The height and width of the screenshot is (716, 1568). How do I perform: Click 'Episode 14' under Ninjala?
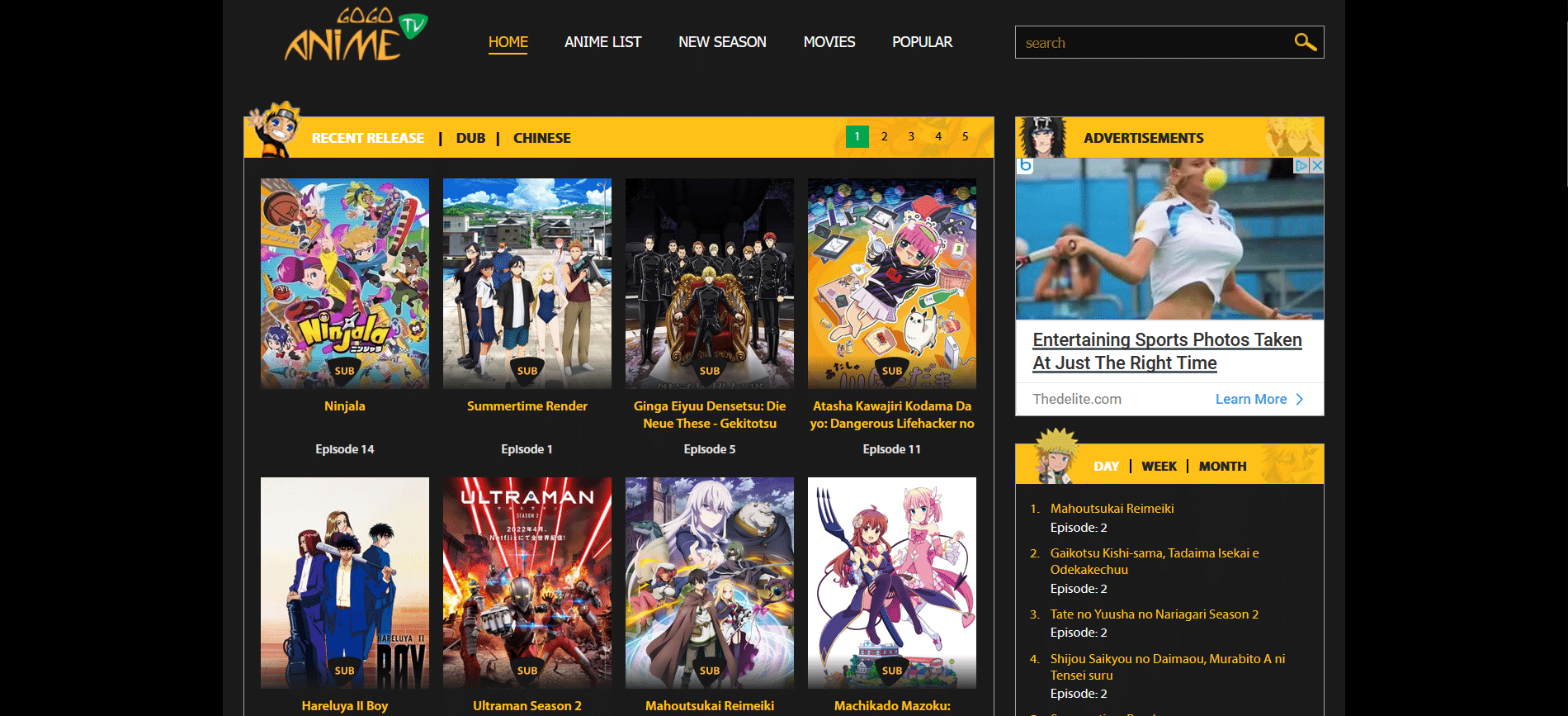tap(345, 449)
